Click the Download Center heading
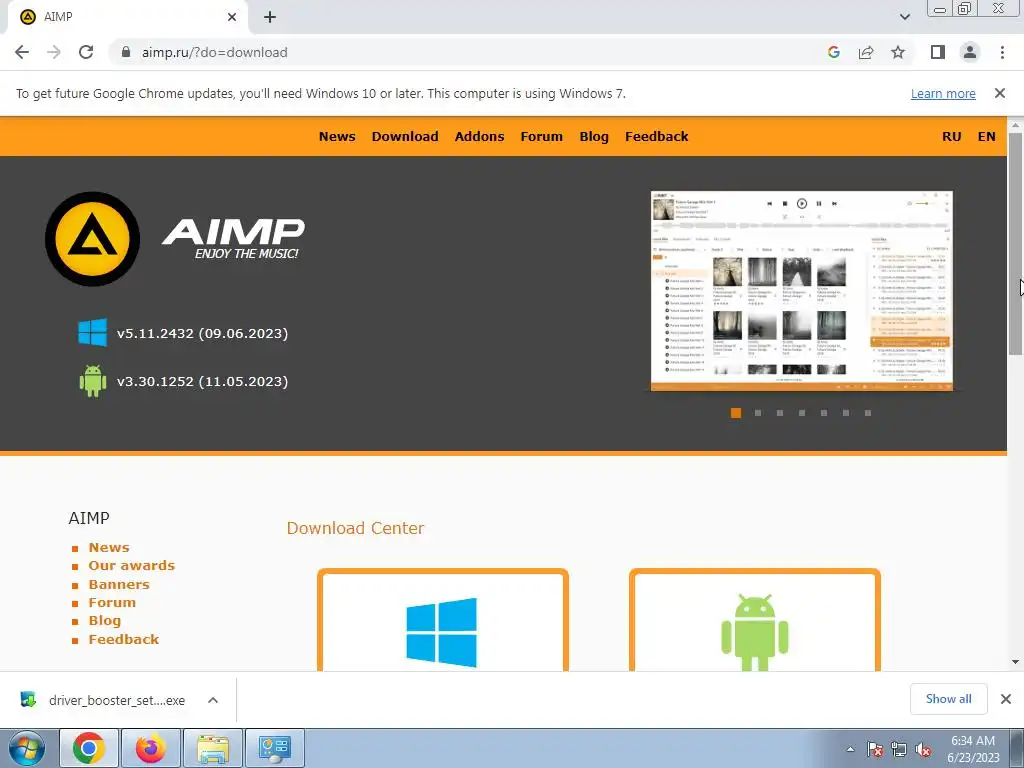1024x768 pixels. 355,528
